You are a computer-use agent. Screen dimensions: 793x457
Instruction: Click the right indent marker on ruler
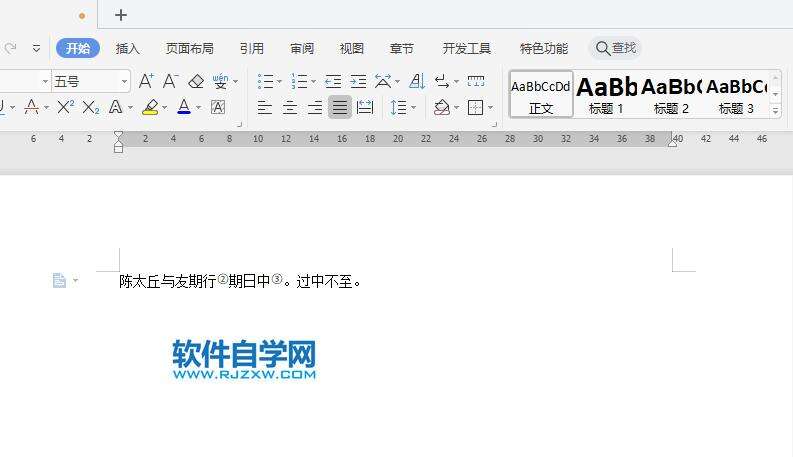672,144
